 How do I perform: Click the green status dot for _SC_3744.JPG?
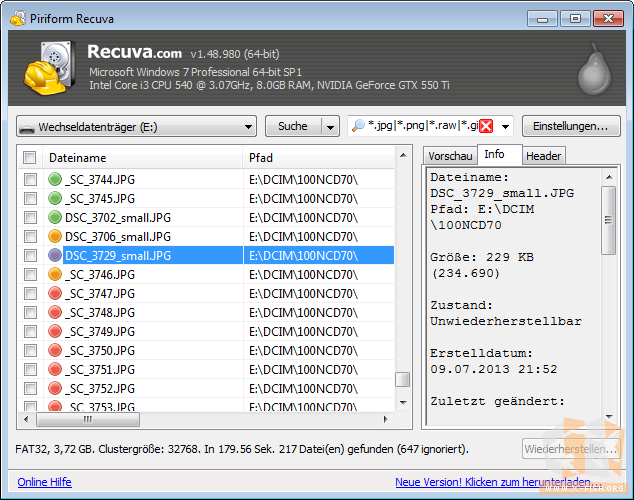click(56, 180)
